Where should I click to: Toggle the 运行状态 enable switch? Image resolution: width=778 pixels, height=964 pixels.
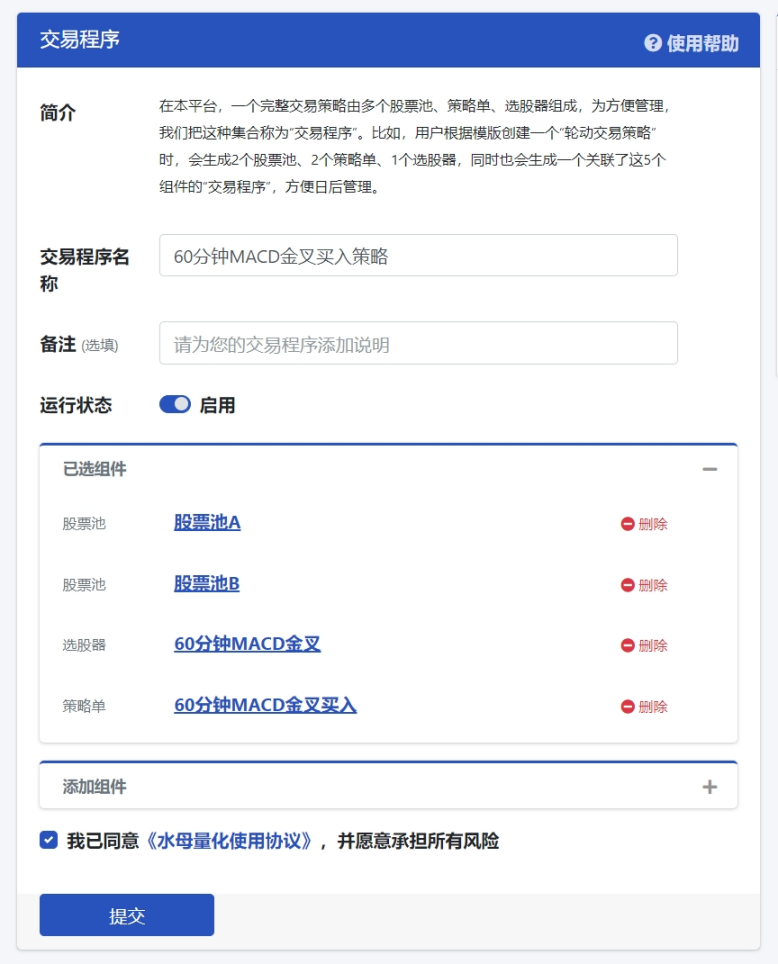pos(175,405)
